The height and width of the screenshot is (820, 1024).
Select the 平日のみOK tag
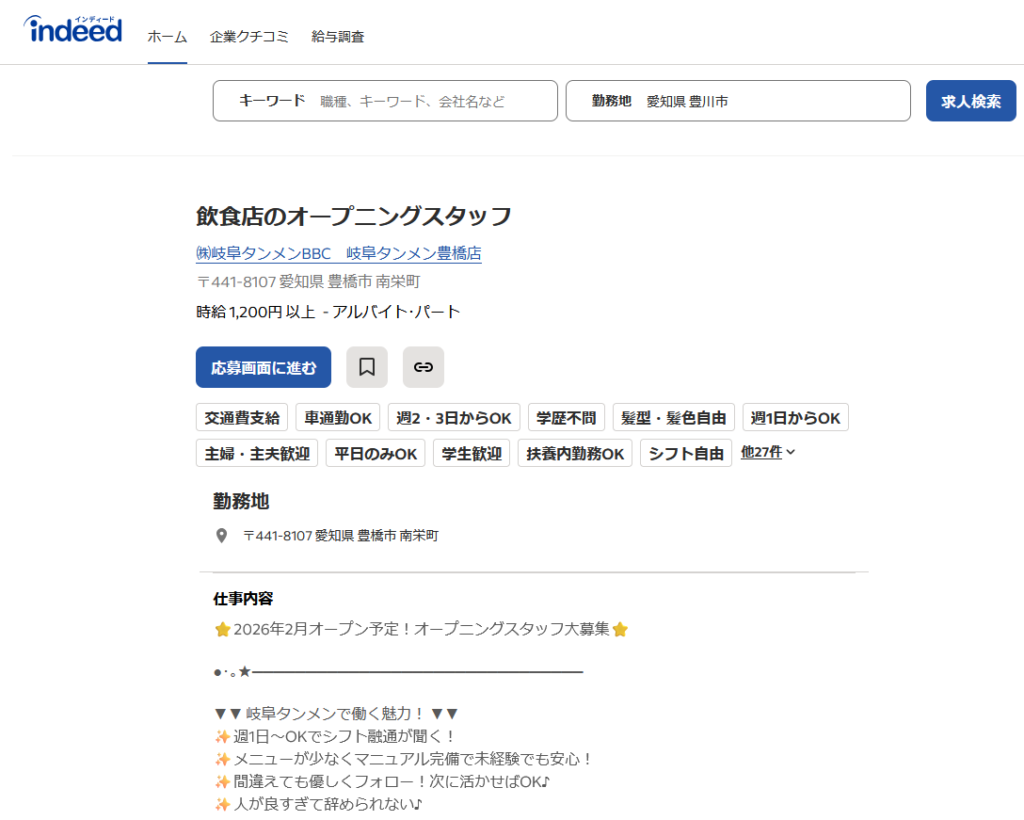point(376,453)
